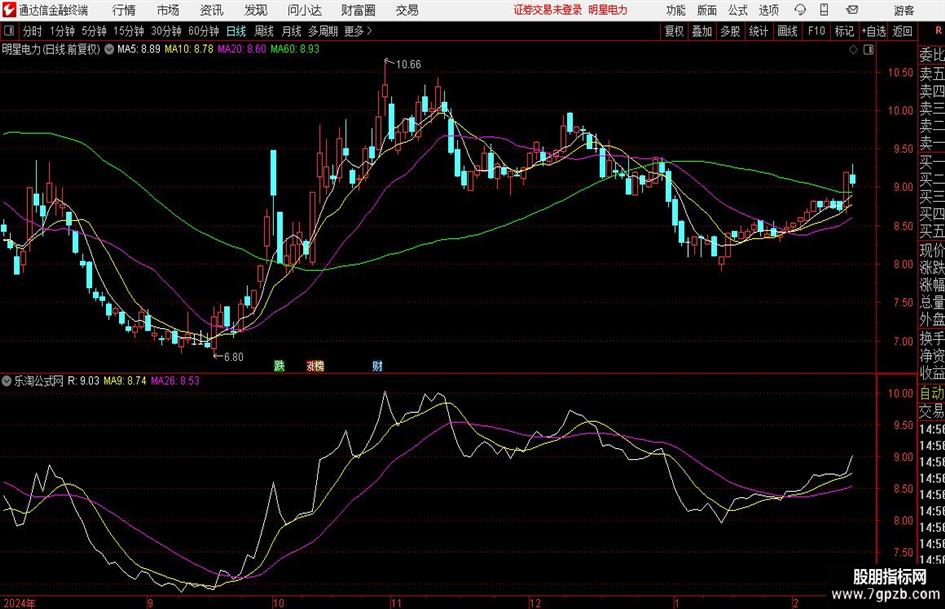Click the 统计 statistics button
Screen dimensions: 945x609
pos(758,31)
